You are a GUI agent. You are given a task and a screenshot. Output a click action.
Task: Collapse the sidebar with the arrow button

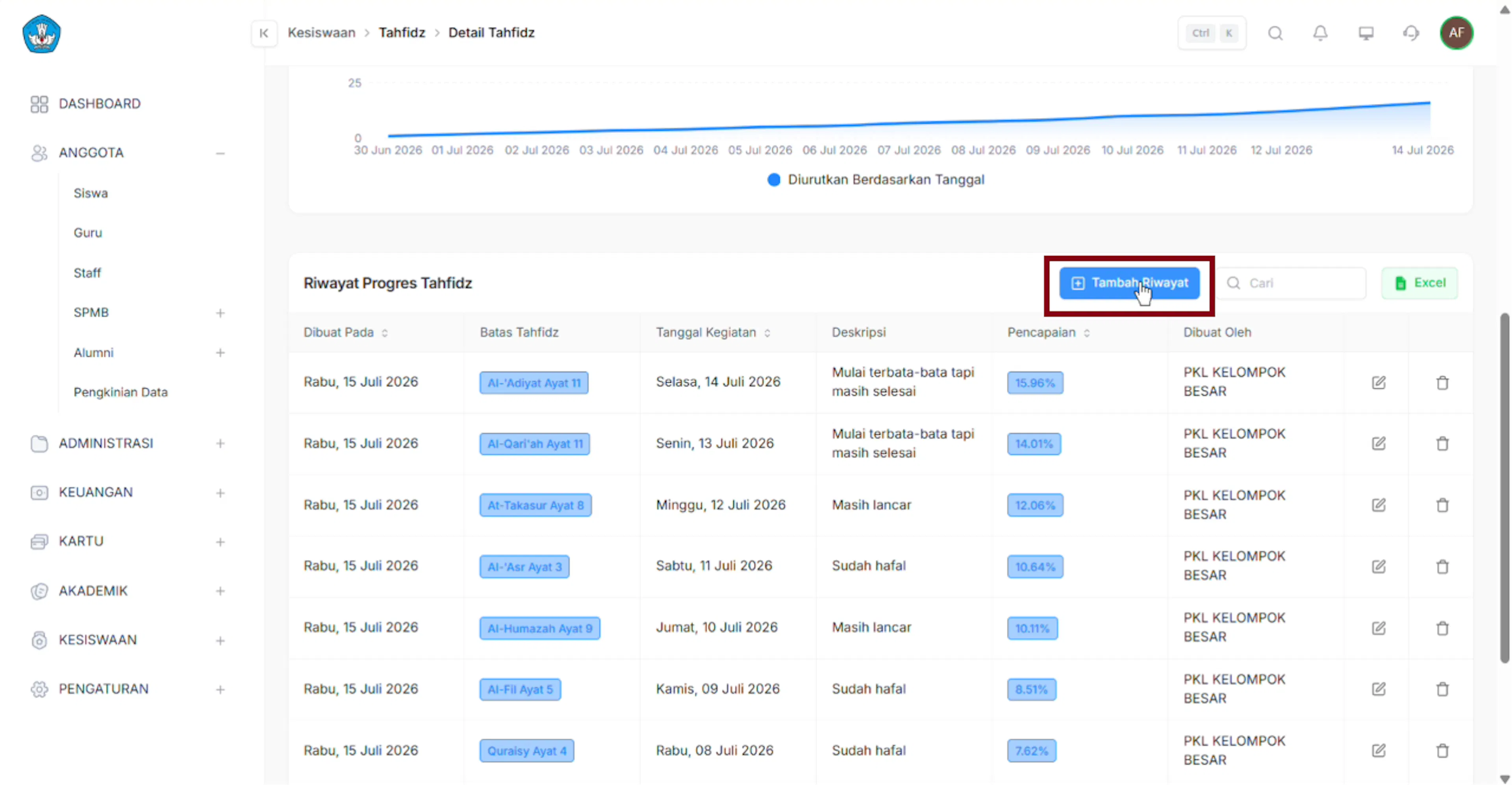tap(264, 33)
